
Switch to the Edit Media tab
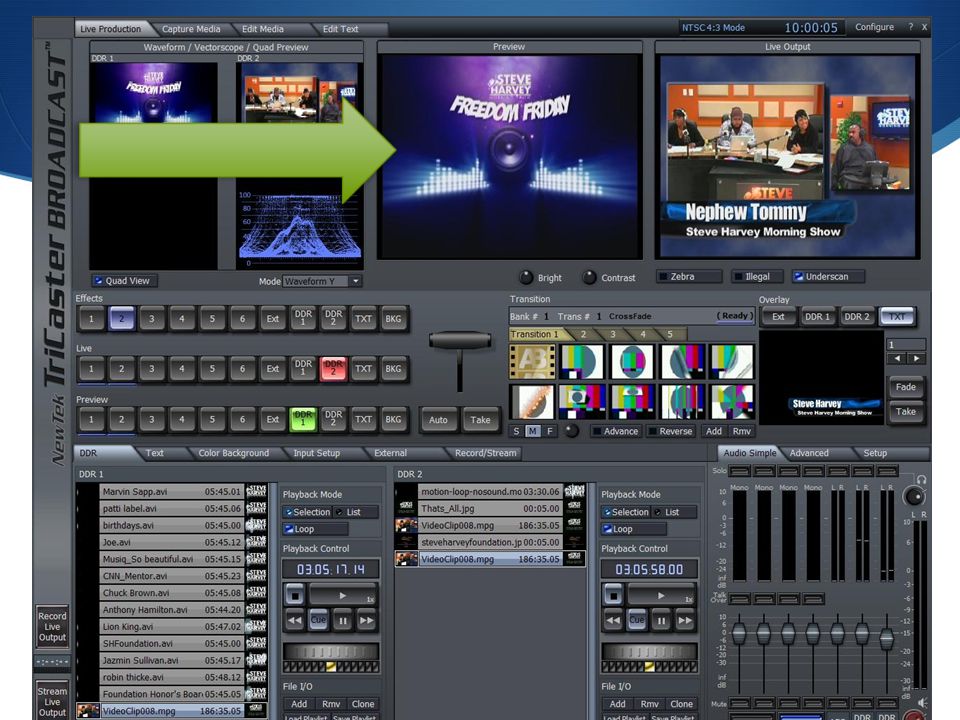click(x=263, y=29)
